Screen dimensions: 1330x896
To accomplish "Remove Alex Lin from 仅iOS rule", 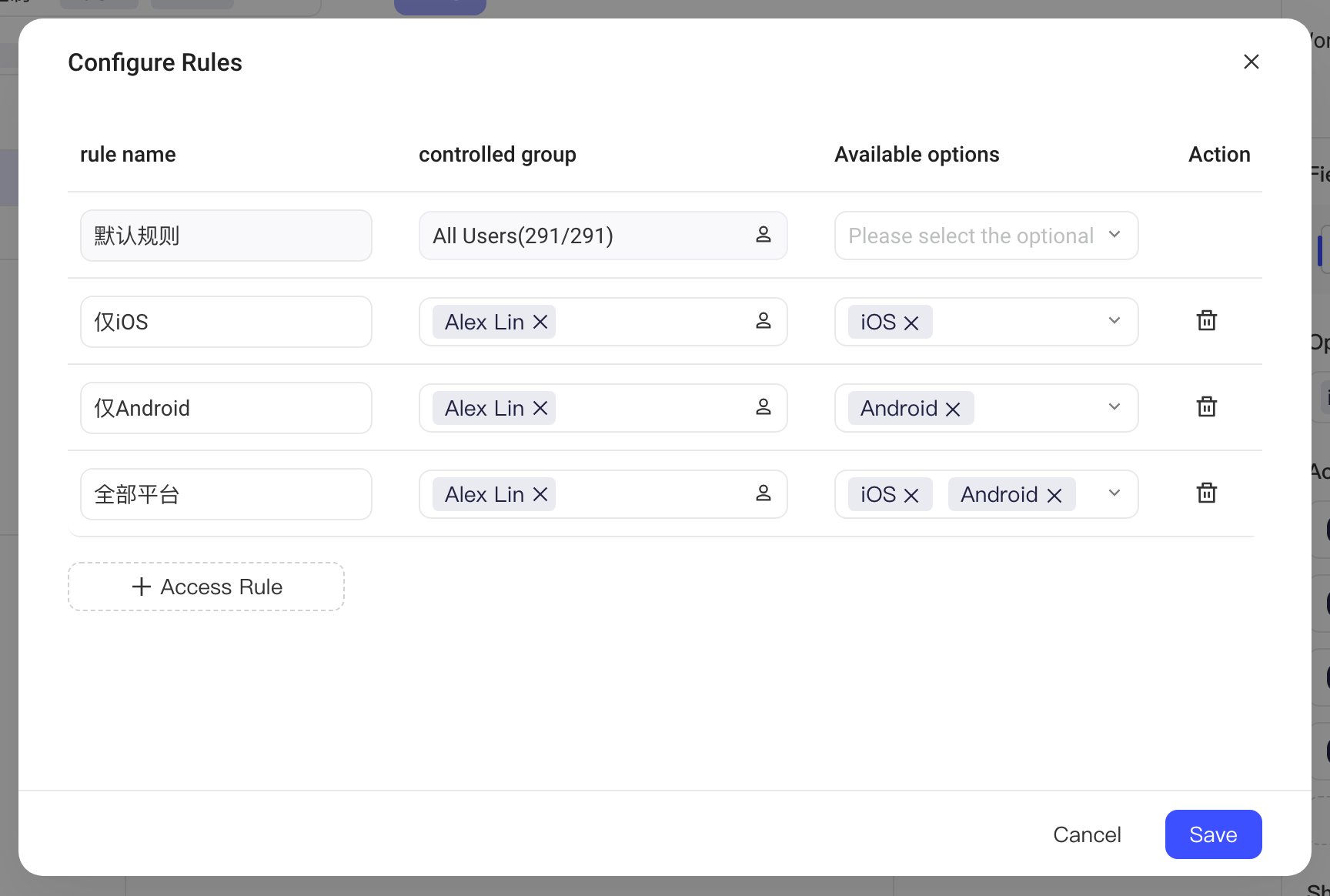I will (x=540, y=322).
